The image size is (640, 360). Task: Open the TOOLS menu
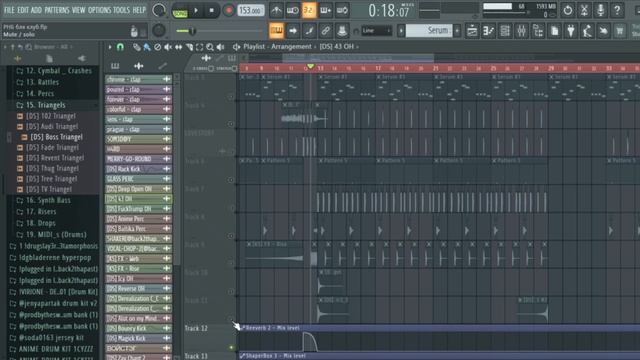[121, 10]
